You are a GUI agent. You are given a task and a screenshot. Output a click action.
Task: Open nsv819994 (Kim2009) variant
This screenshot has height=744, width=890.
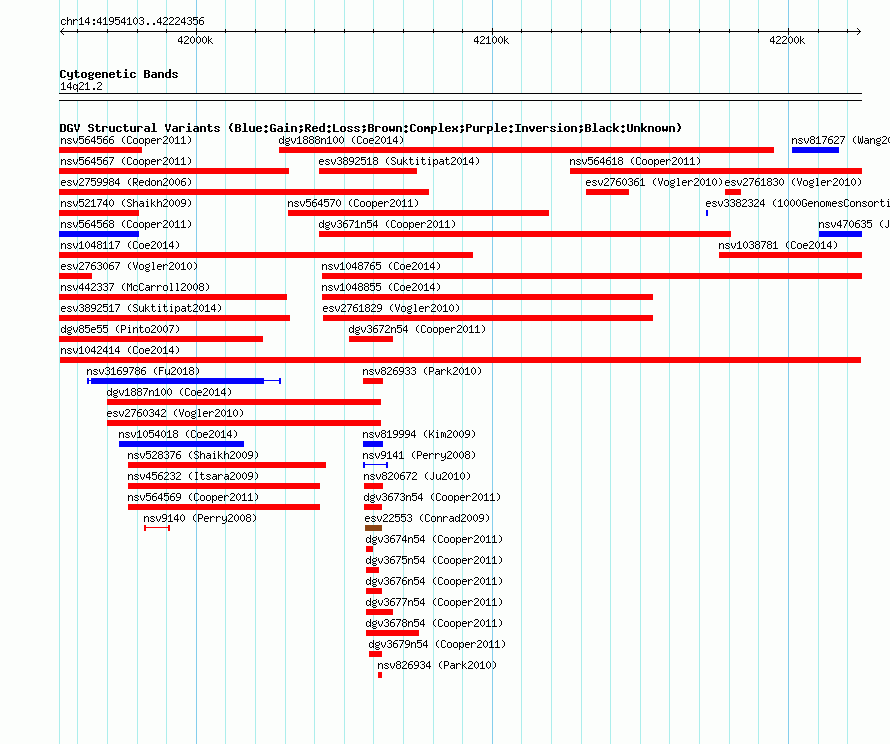coord(419,434)
